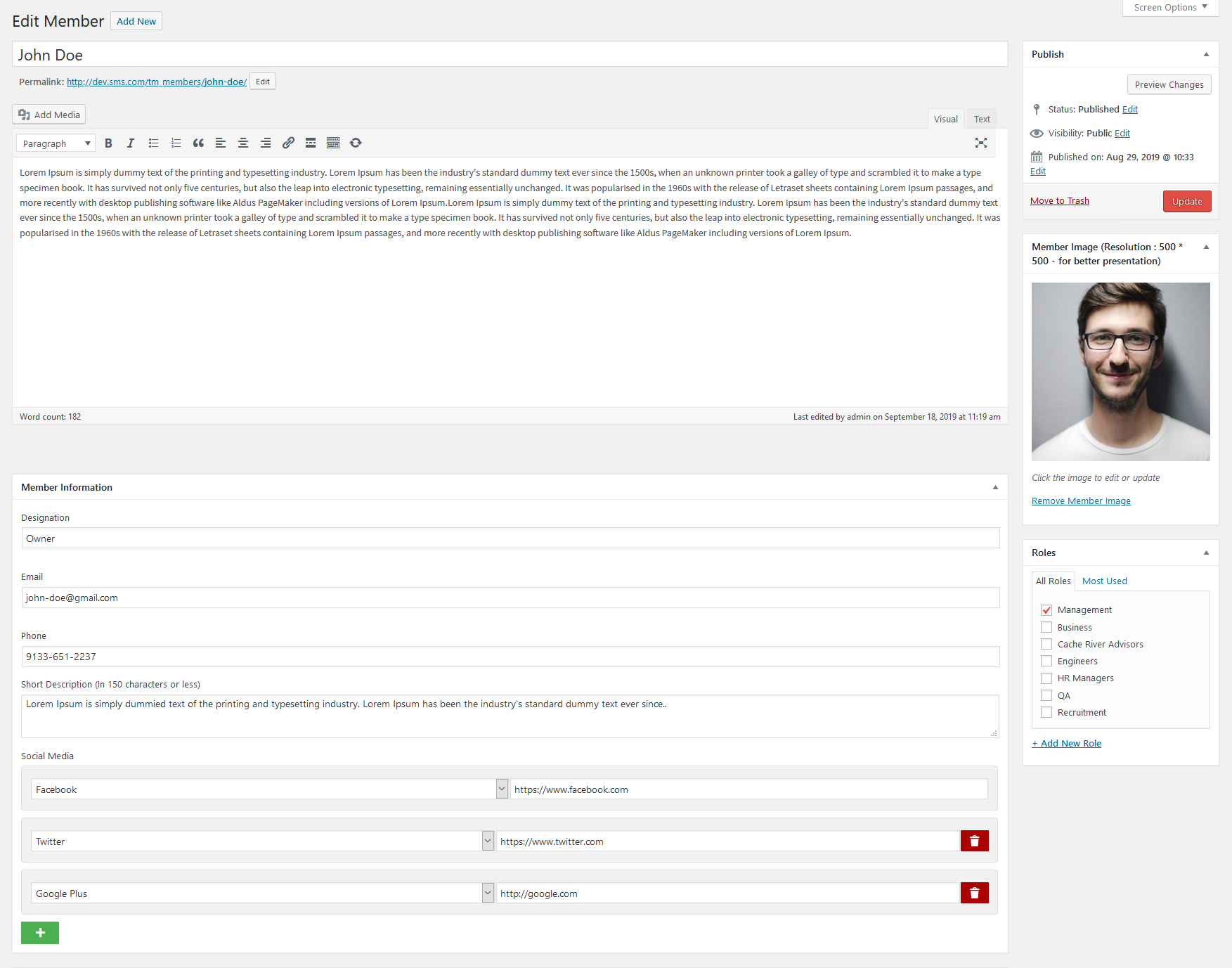Switch to the Visual editor tab
The width and height of the screenshot is (1232, 968).
(x=946, y=119)
